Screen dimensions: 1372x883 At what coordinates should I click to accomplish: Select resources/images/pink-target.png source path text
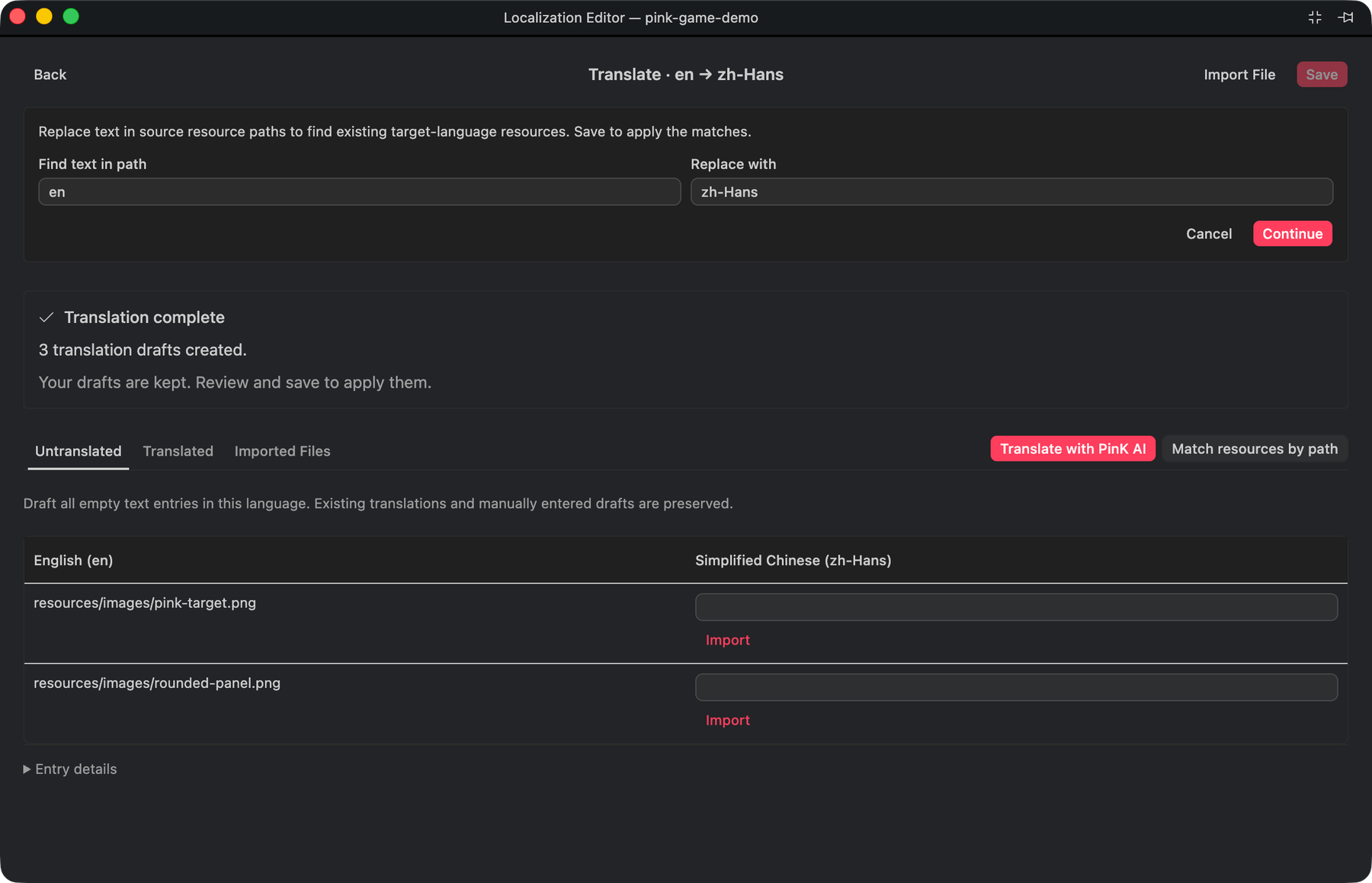(145, 603)
